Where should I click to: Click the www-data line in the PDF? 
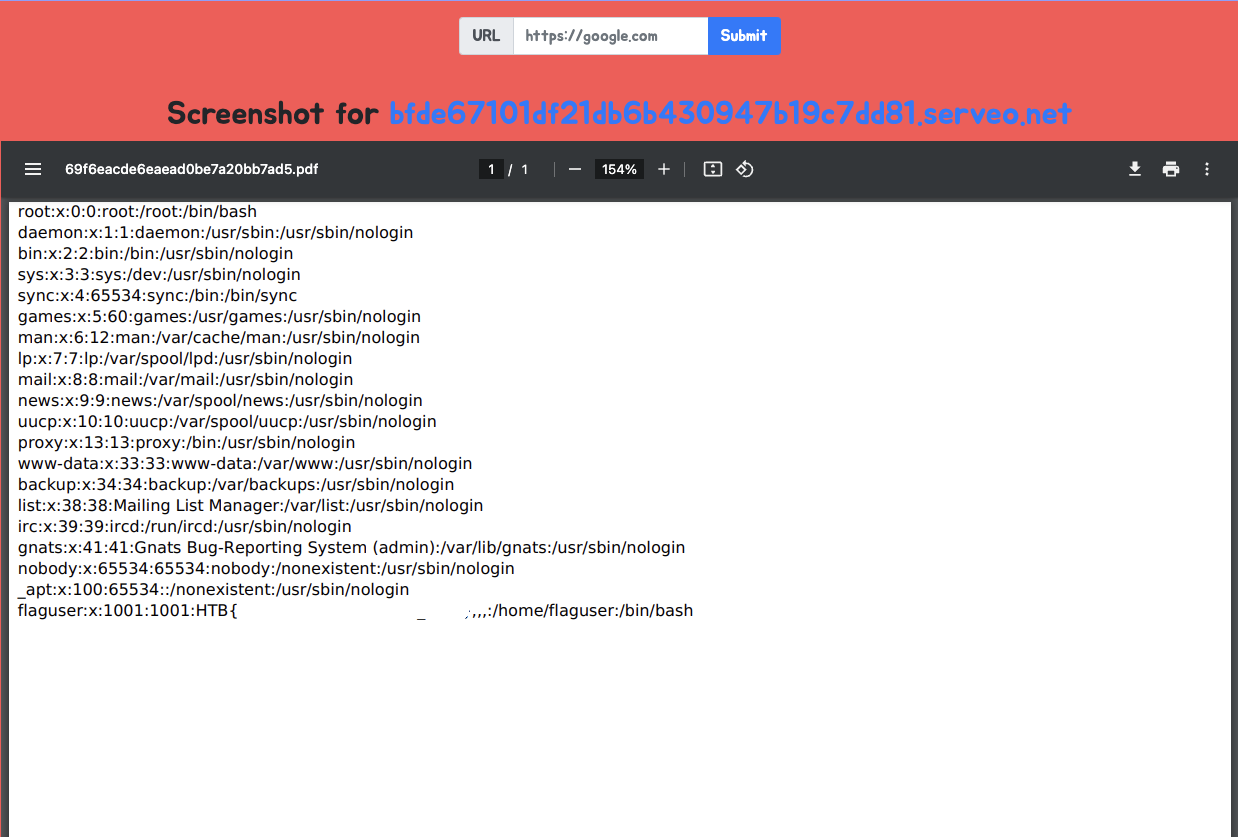pos(245,464)
